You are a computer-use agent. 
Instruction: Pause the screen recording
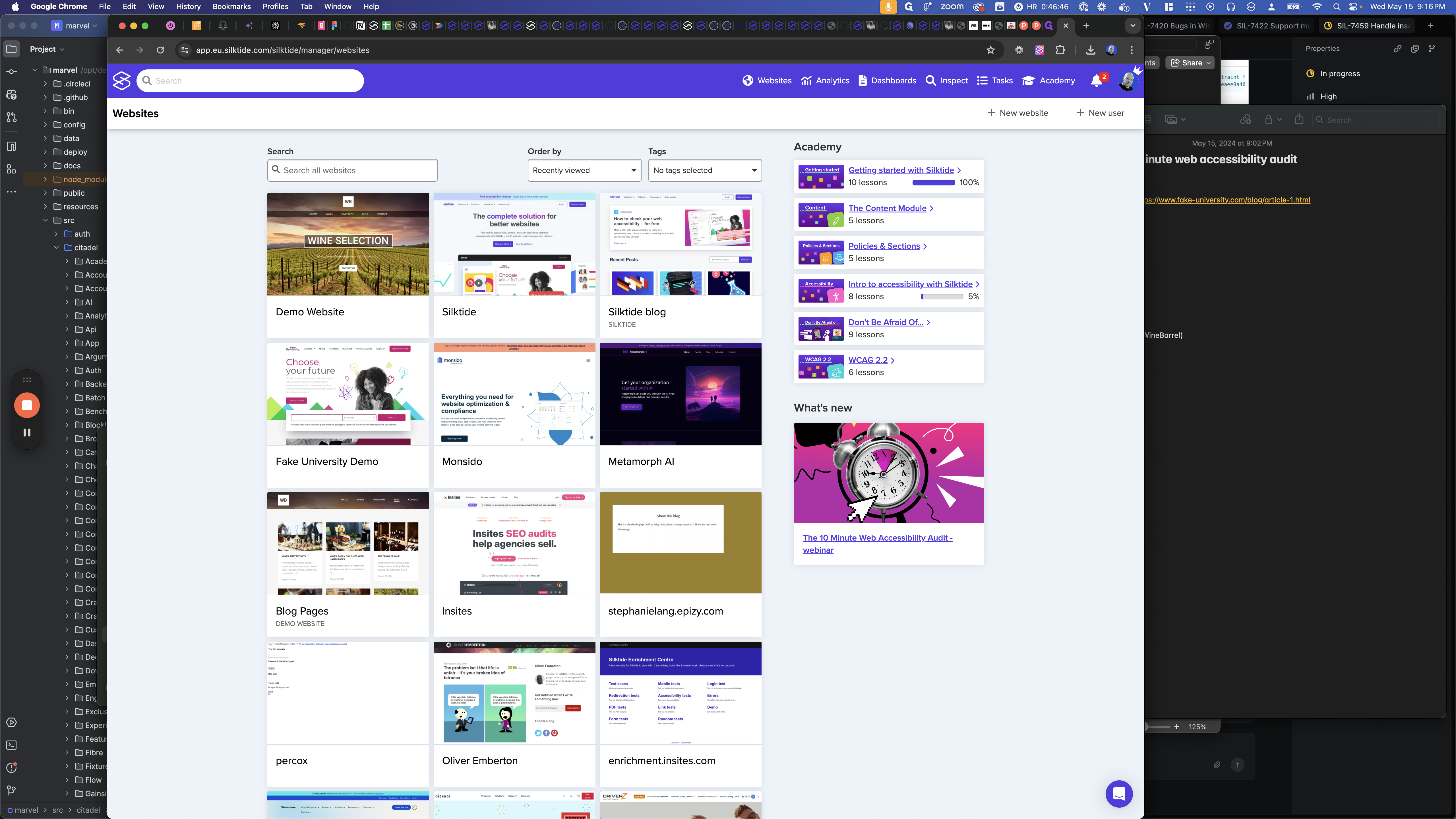pyautogui.click(x=26, y=432)
